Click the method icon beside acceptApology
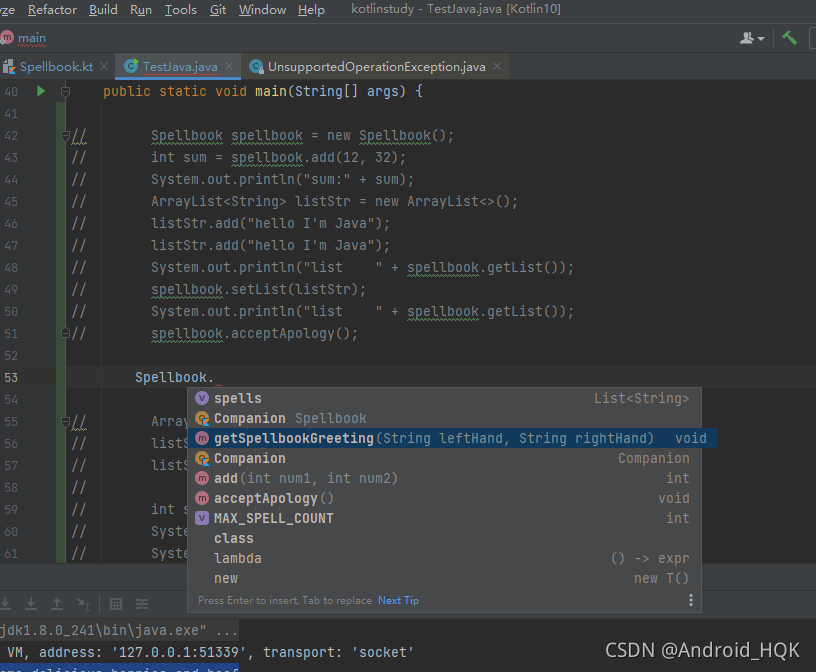 202,499
